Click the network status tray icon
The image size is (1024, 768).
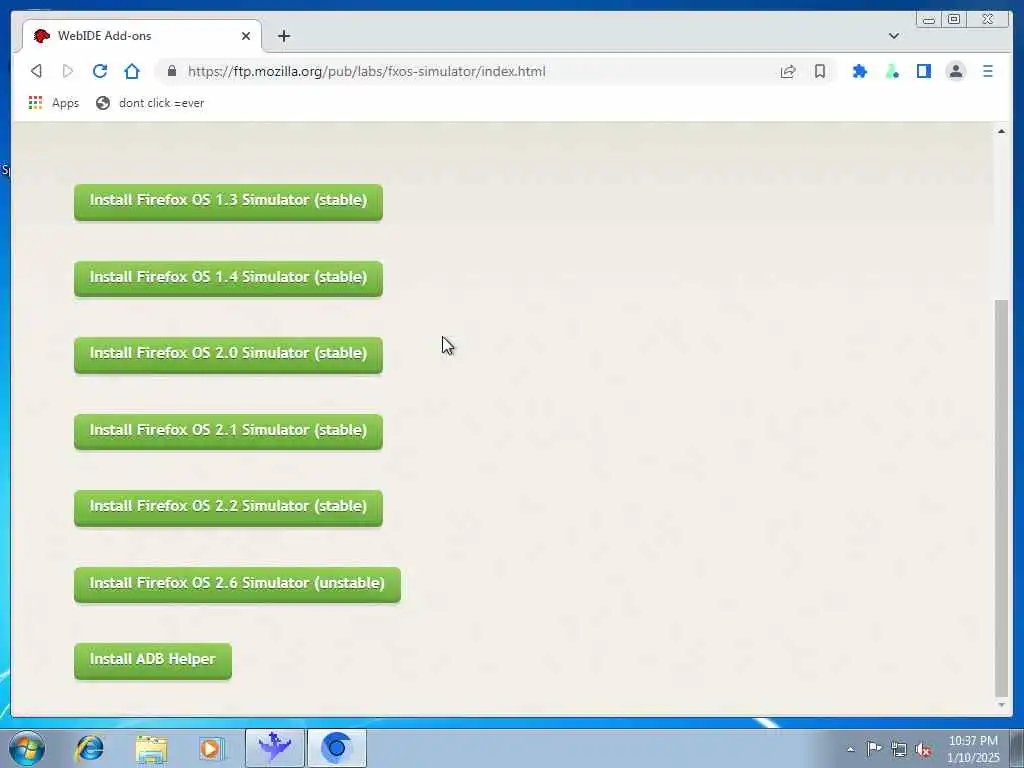[x=899, y=749]
